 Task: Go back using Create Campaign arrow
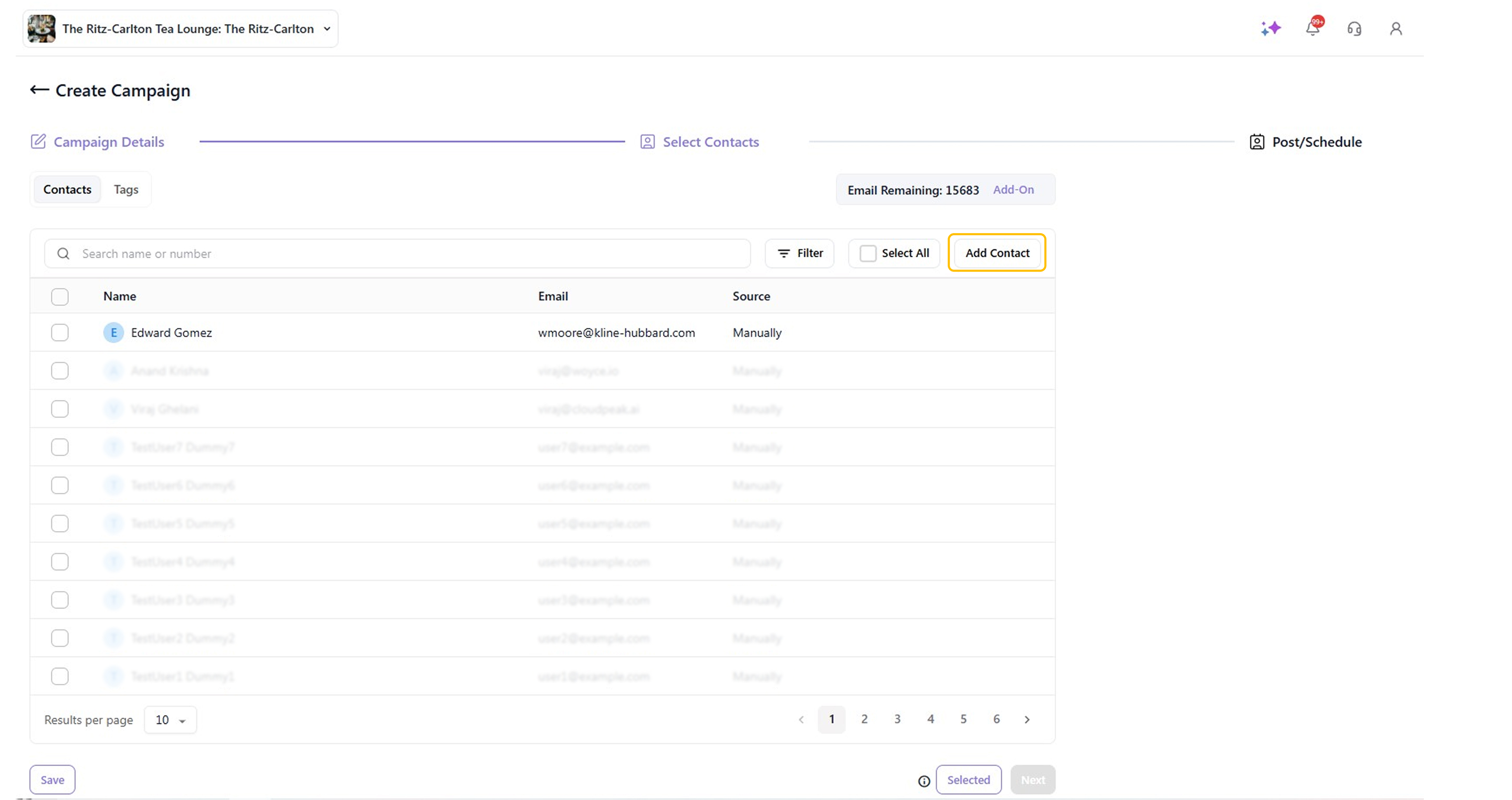pos(39,90)
